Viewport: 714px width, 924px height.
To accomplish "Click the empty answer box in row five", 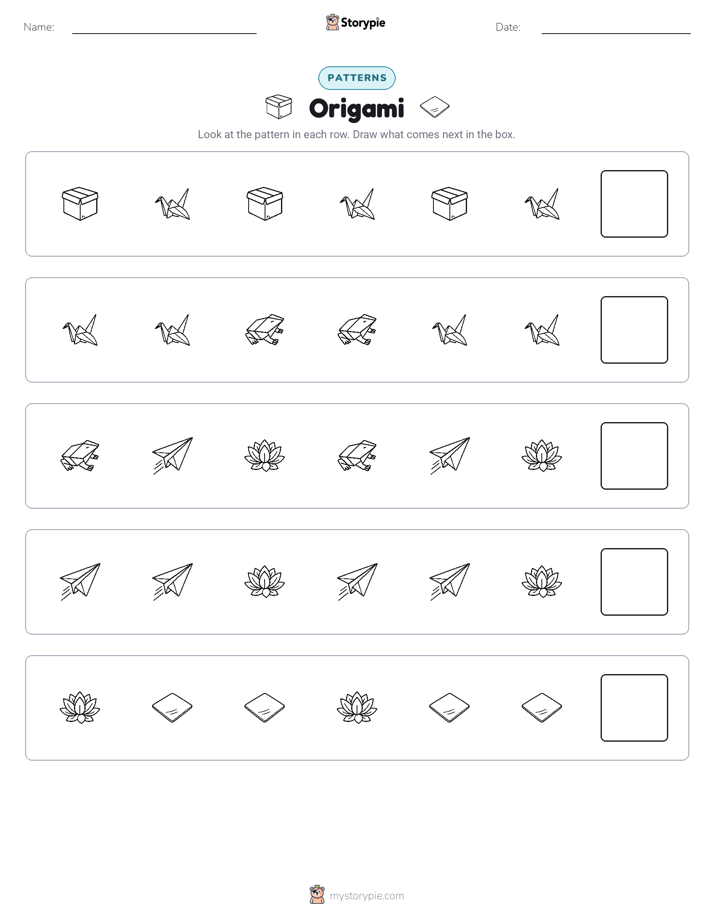I will pyautogui.click(x=634, y=708).
